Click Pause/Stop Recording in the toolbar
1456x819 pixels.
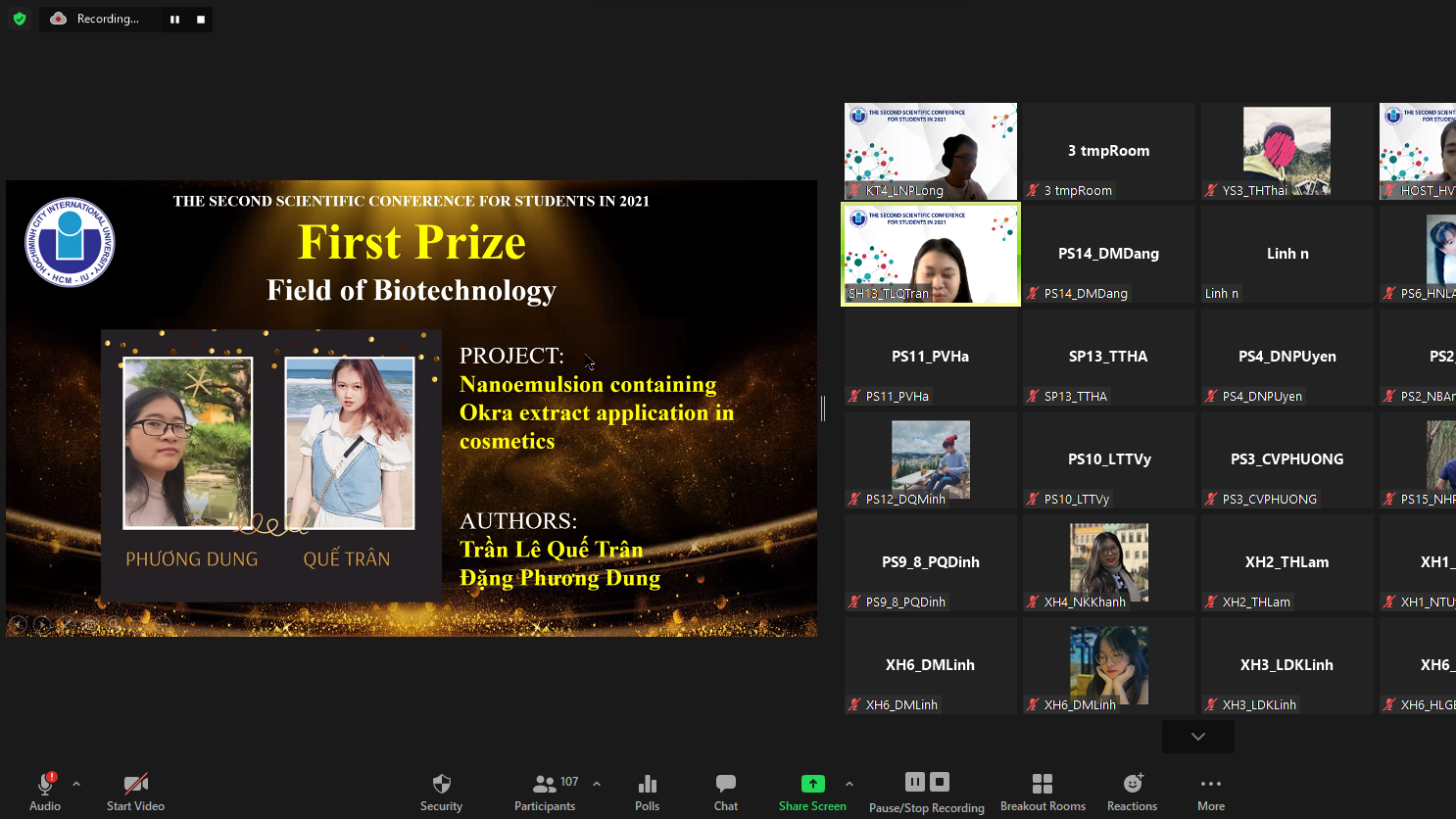point(926,792)
